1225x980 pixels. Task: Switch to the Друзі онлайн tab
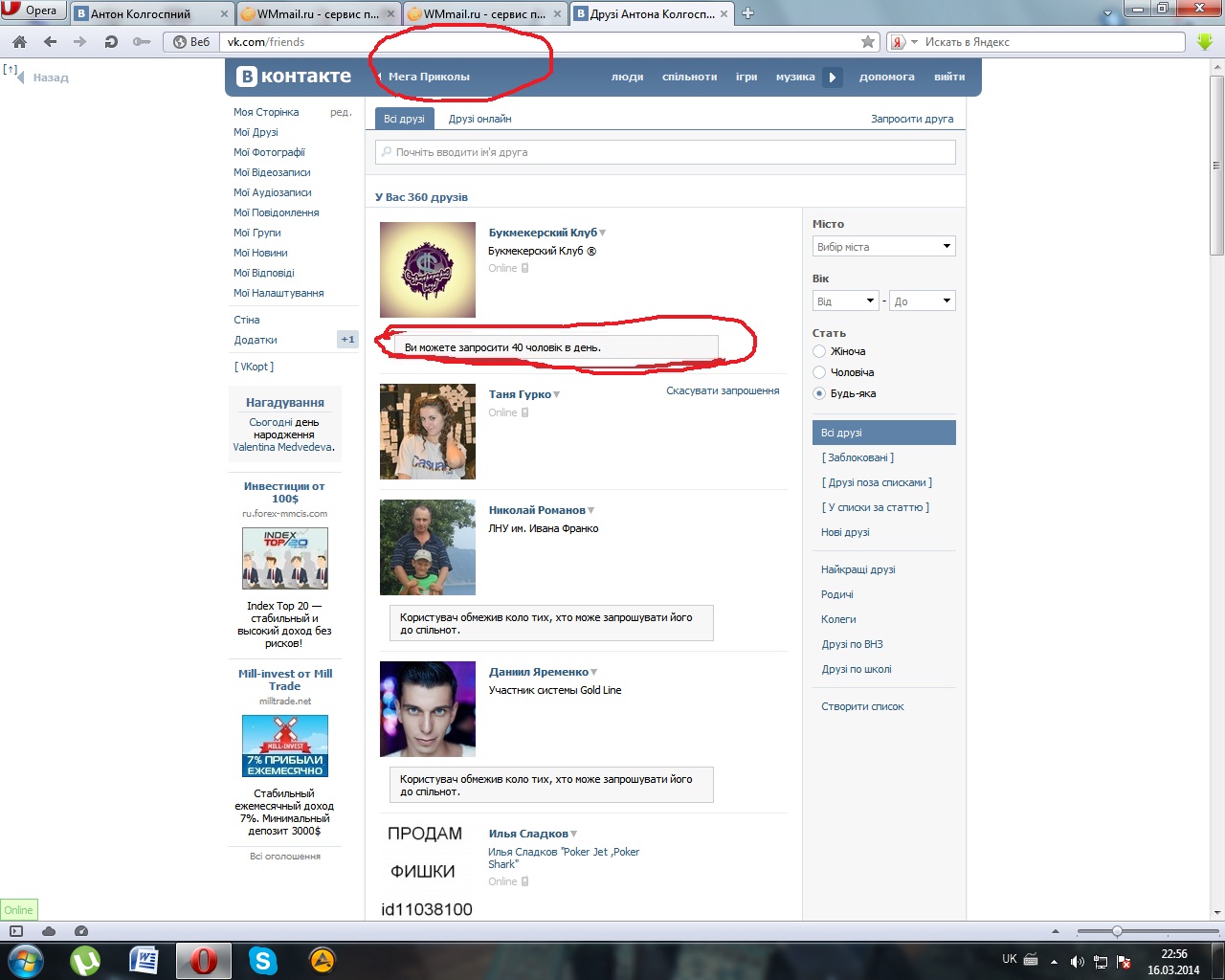coord(479,119)
